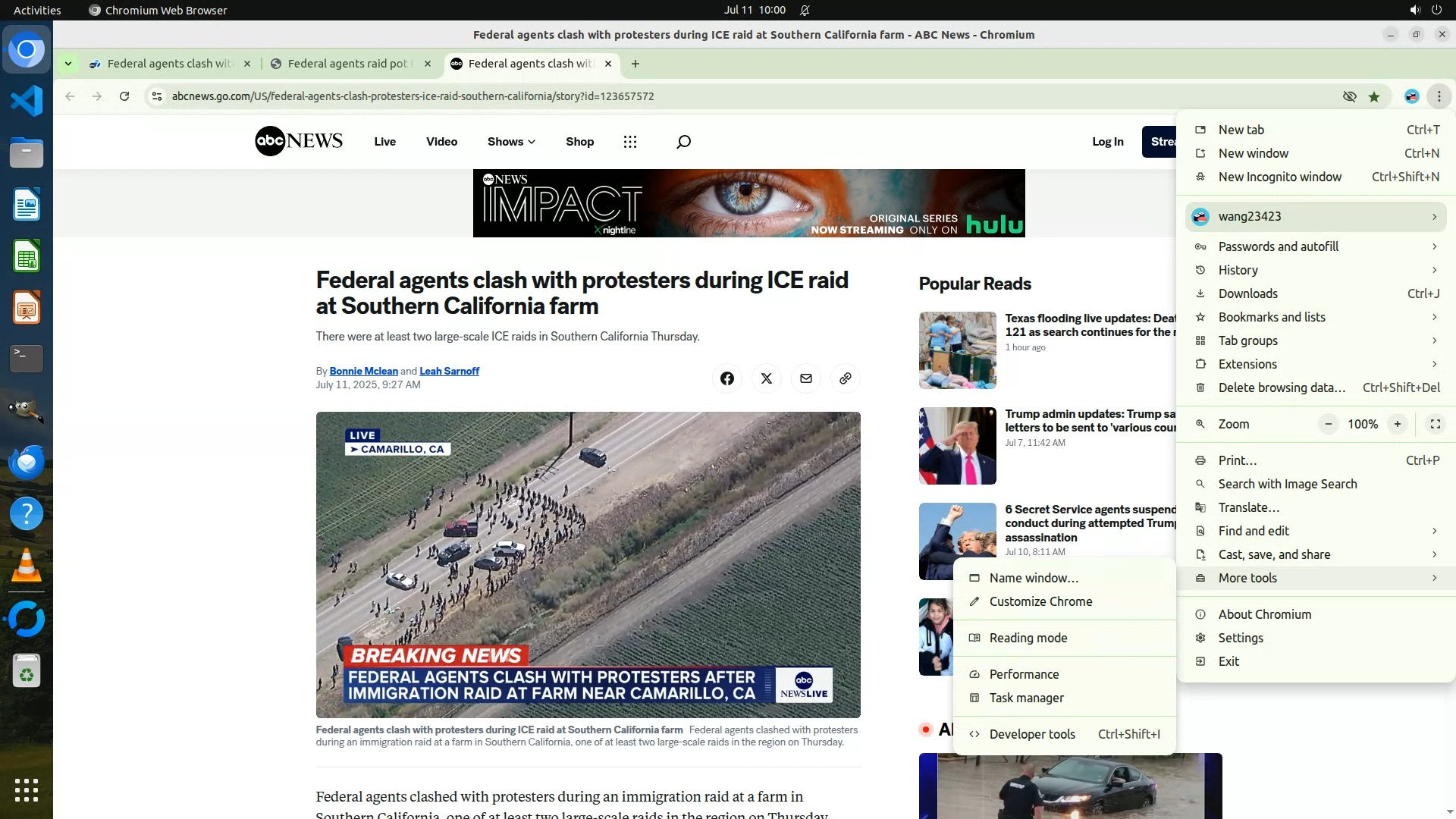Click the bookmark star in address bar
Viewport: 1456px width, 819px height.
1374,96
